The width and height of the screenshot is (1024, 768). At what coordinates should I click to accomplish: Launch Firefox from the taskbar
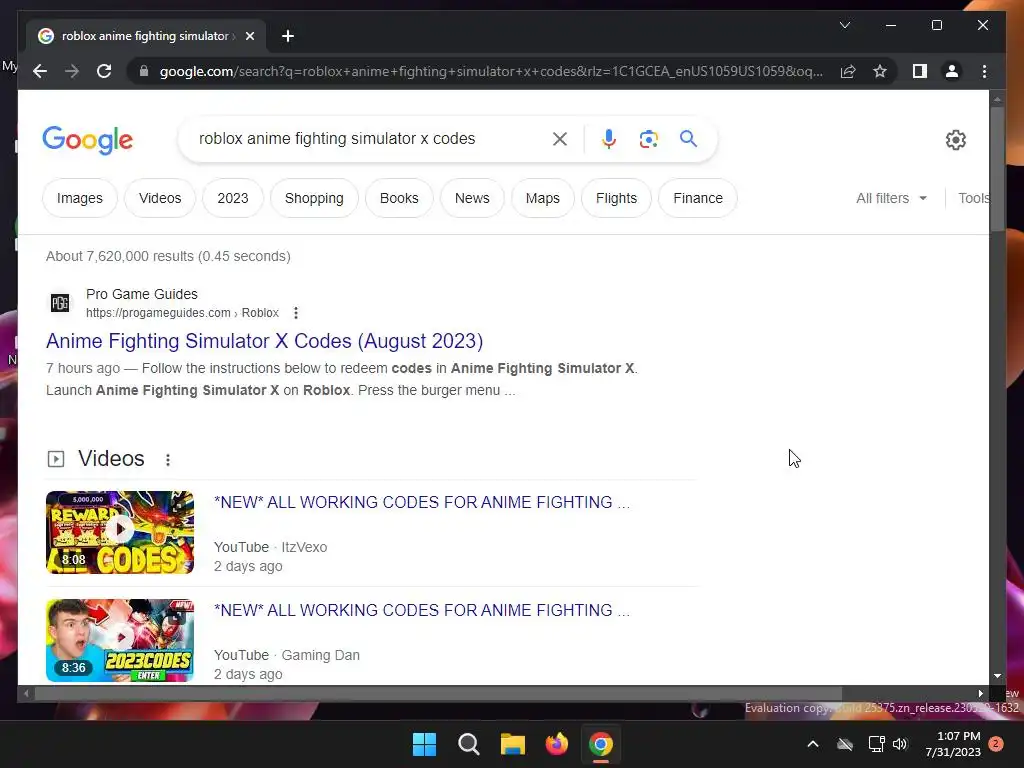[556, 744]
